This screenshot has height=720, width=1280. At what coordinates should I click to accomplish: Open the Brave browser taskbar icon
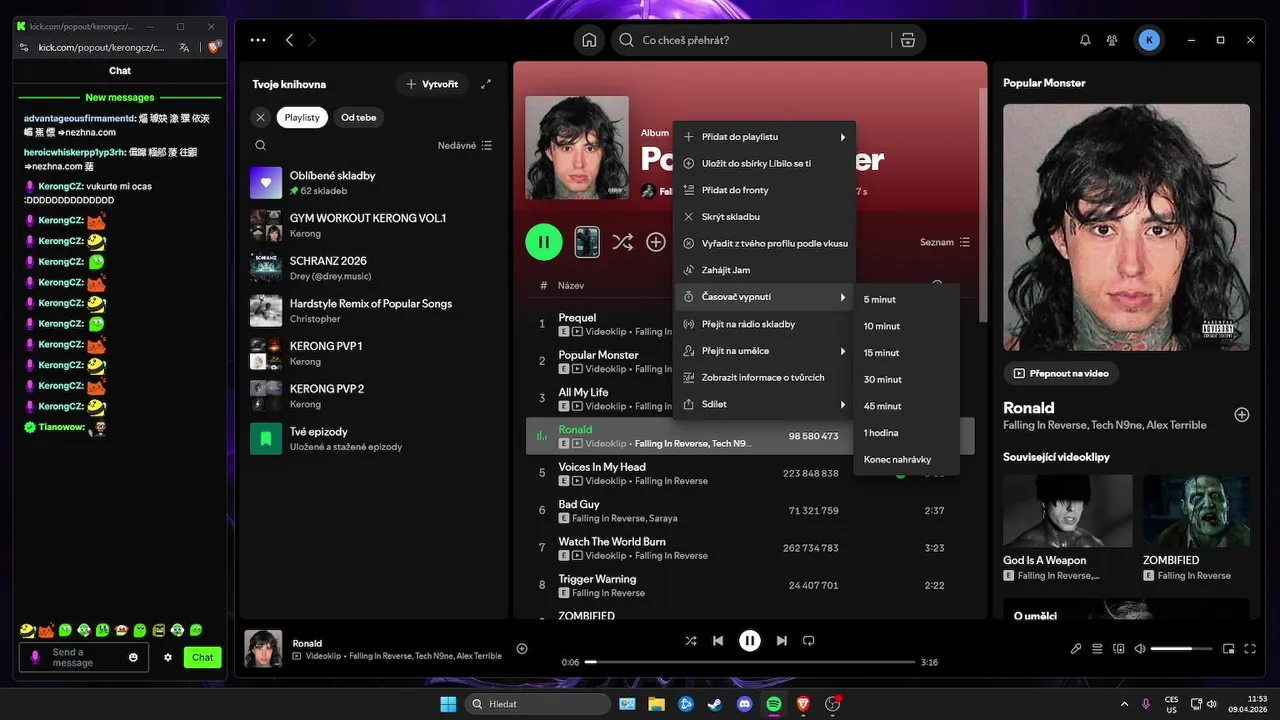point(803,704)
